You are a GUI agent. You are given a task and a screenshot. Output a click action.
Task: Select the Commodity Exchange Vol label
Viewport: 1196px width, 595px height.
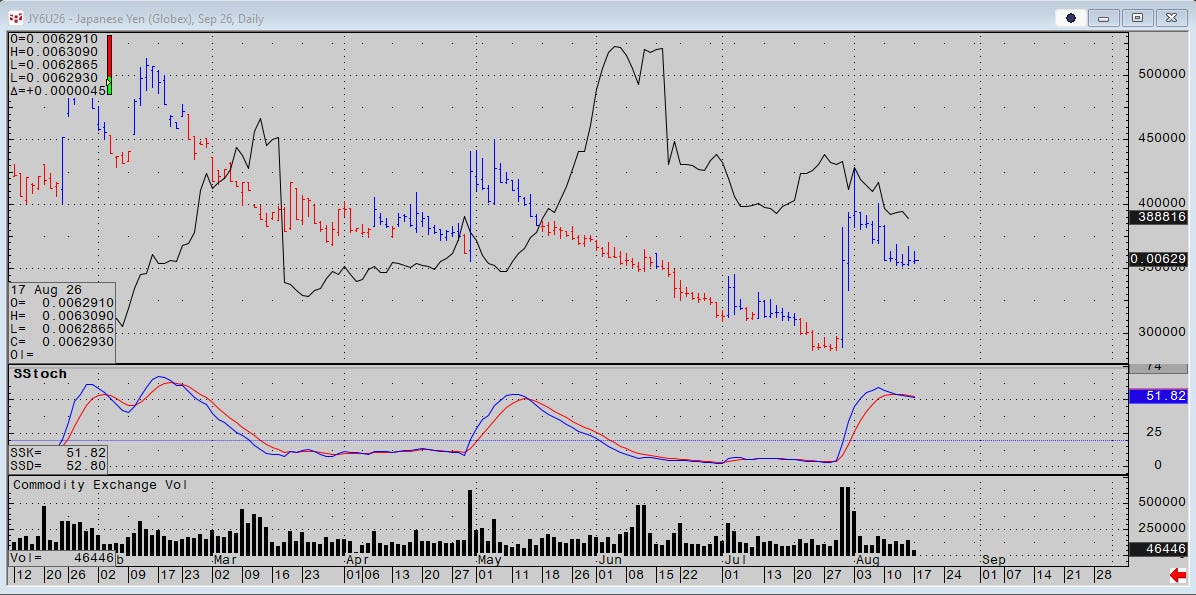[x=100, y=484]
